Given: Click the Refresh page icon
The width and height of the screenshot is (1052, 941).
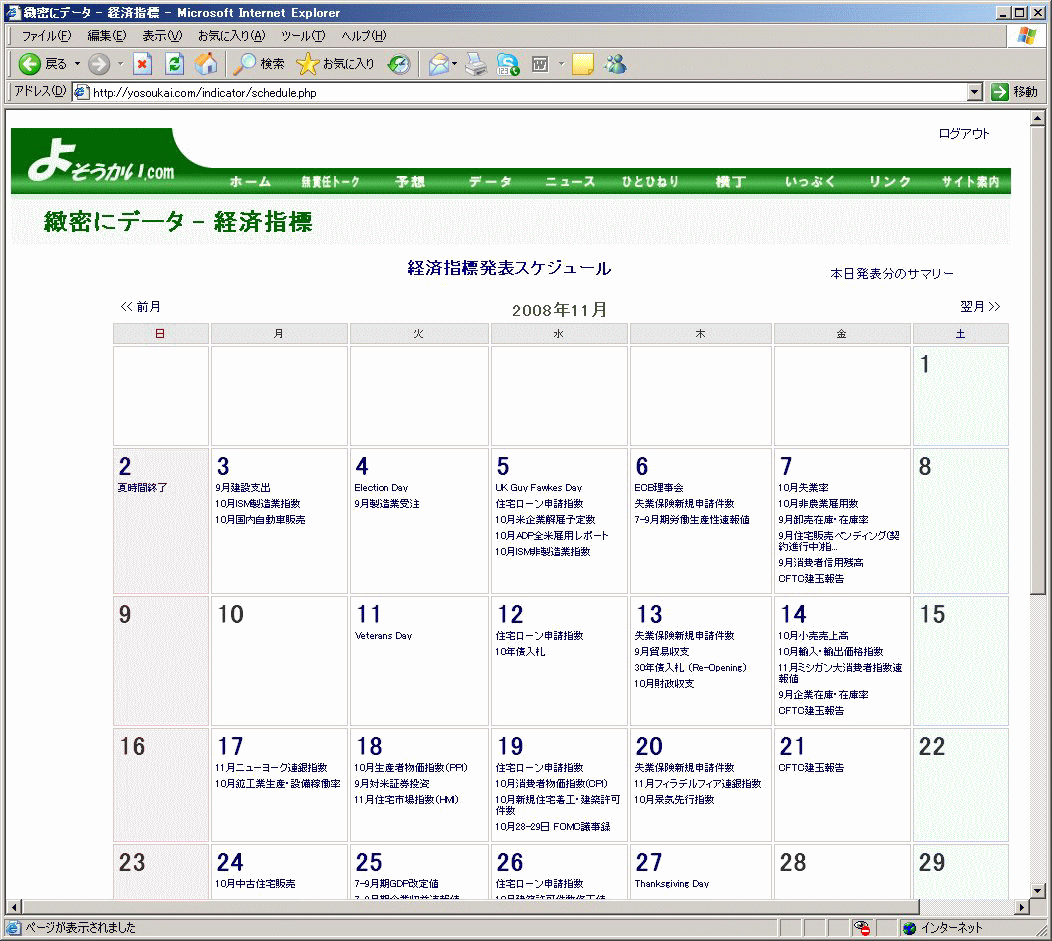Looking at the screenshot, I should pos(174,64).
